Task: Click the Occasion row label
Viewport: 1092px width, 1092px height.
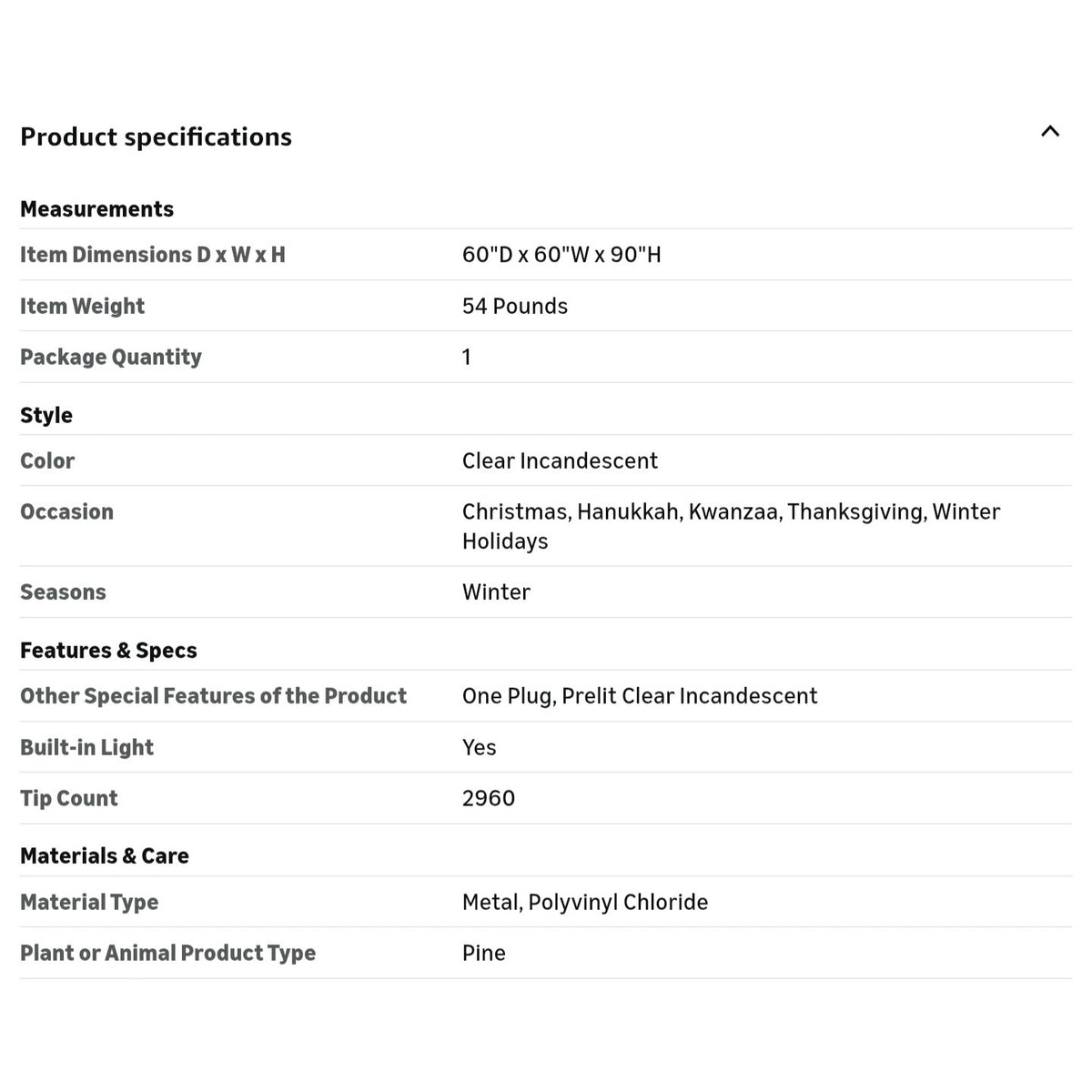Action: [x=66, y=511]
